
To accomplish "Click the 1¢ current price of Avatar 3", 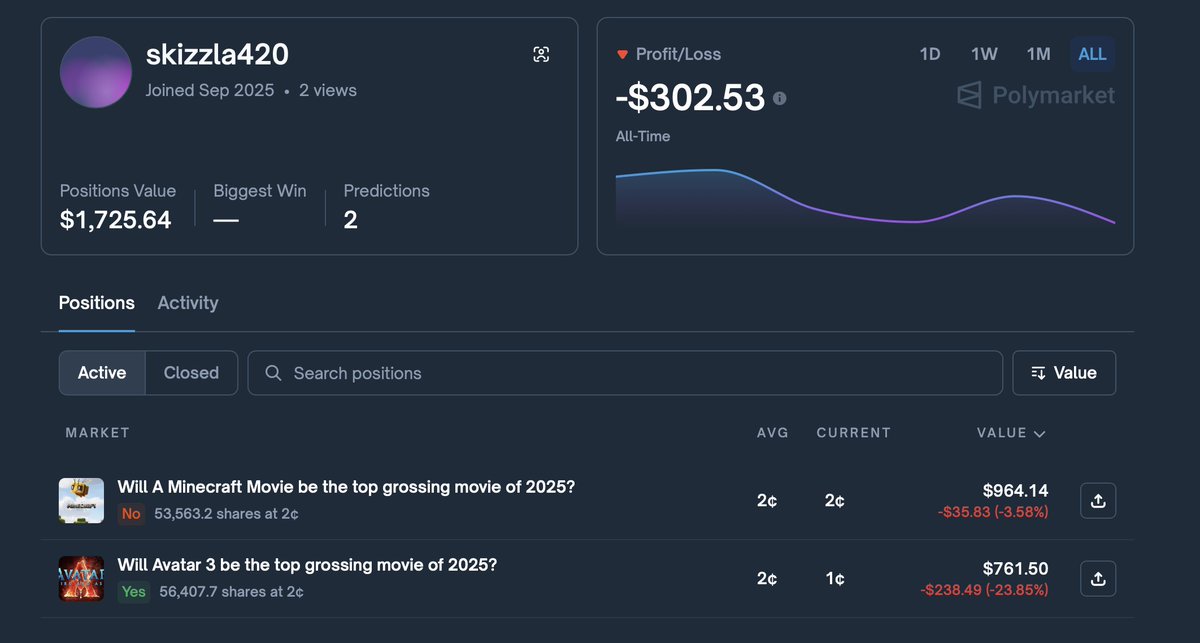I will (x=835, y=579).
